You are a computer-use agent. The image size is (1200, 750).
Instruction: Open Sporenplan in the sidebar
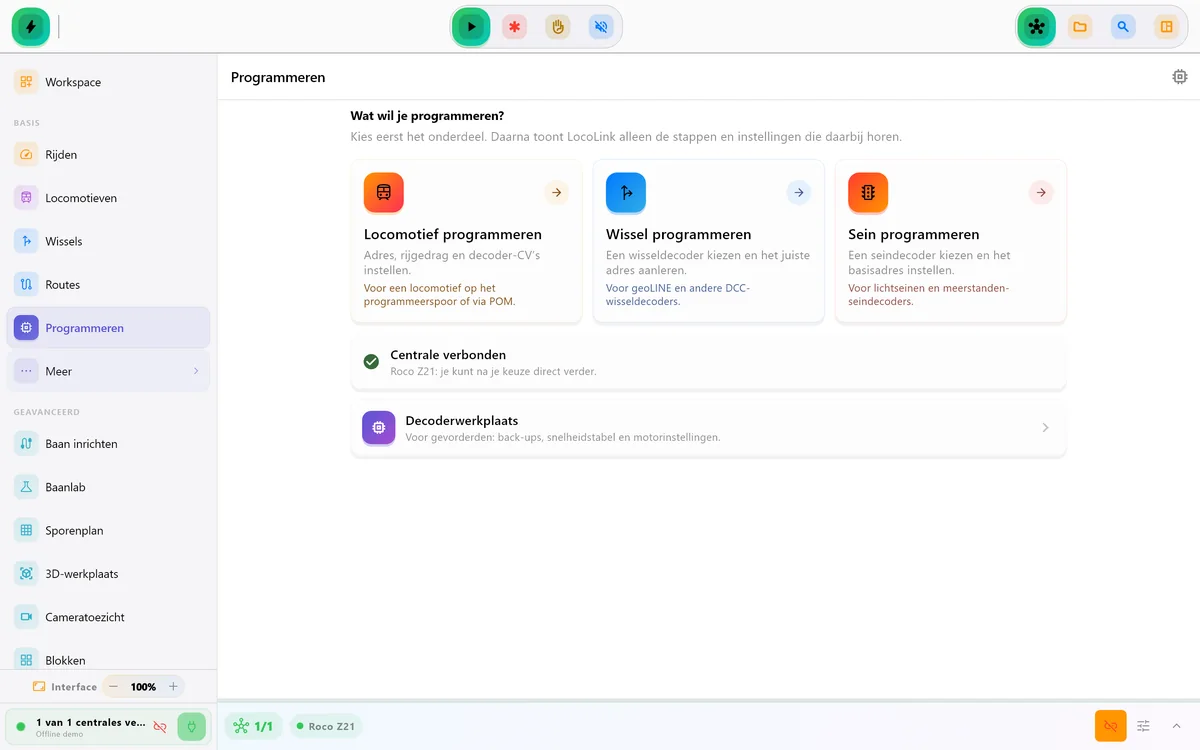tap(108, 531)
